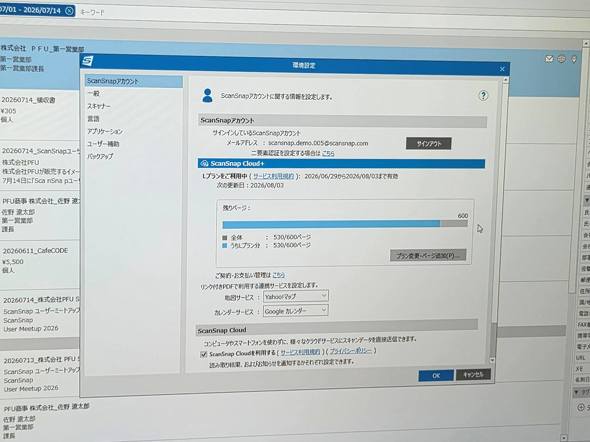590x442 pixels.
Task: Close the 環境設定 dialog
Action: click(502, 69)
